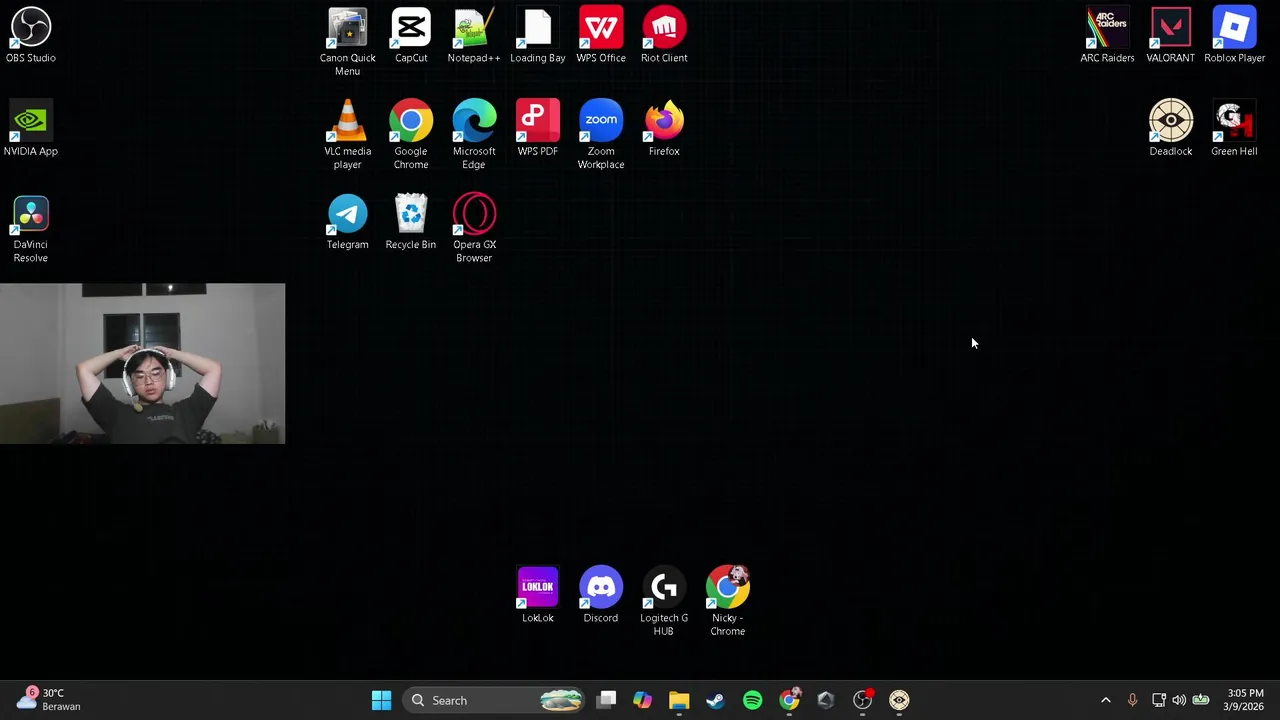Switch to Steam in the taskbar
The height and width of the screenshot is (720, 1280).
715,700
